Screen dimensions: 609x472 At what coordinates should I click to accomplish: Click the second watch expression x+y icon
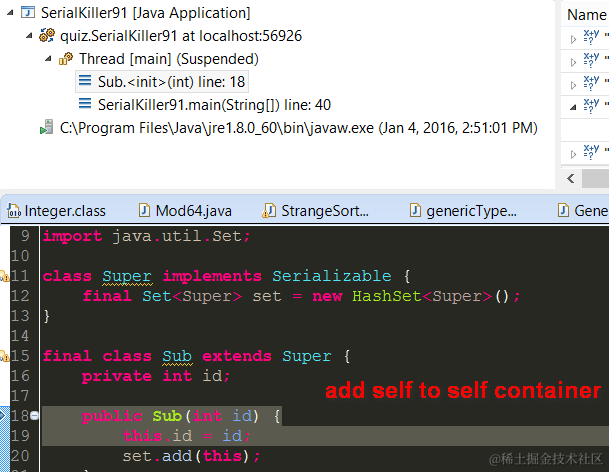click(x=592, y=59)
